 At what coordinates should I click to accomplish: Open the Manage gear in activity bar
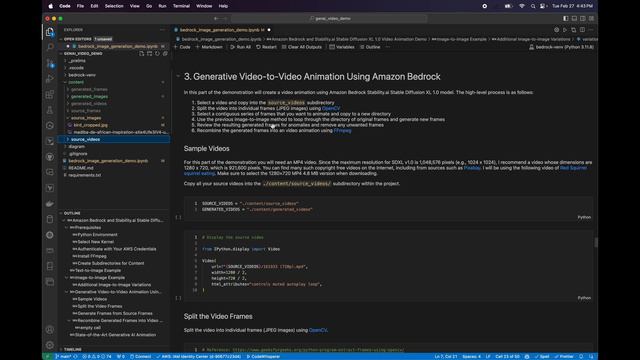[x=50, y=345]
